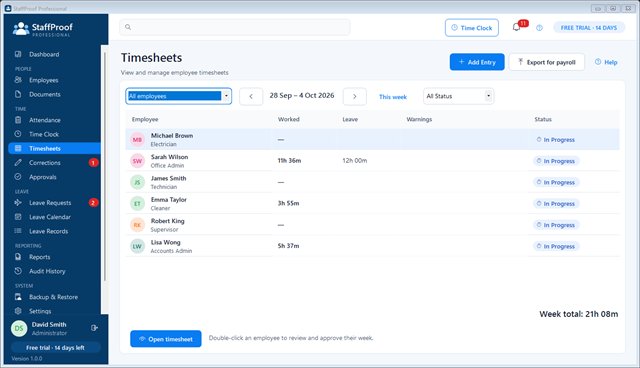Image resolution: width=640 pixels, height=368 pixels.
Task: Open Backup & Restore
Action: (x=54, y=297)
